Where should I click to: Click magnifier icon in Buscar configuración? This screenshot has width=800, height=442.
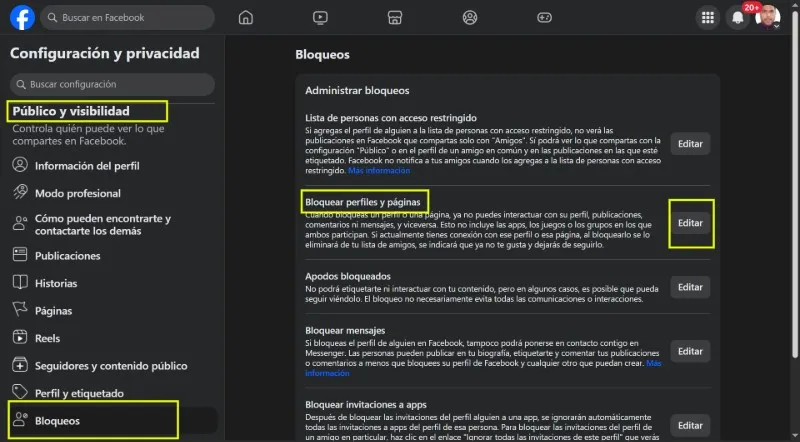click(x=21, y=85)
